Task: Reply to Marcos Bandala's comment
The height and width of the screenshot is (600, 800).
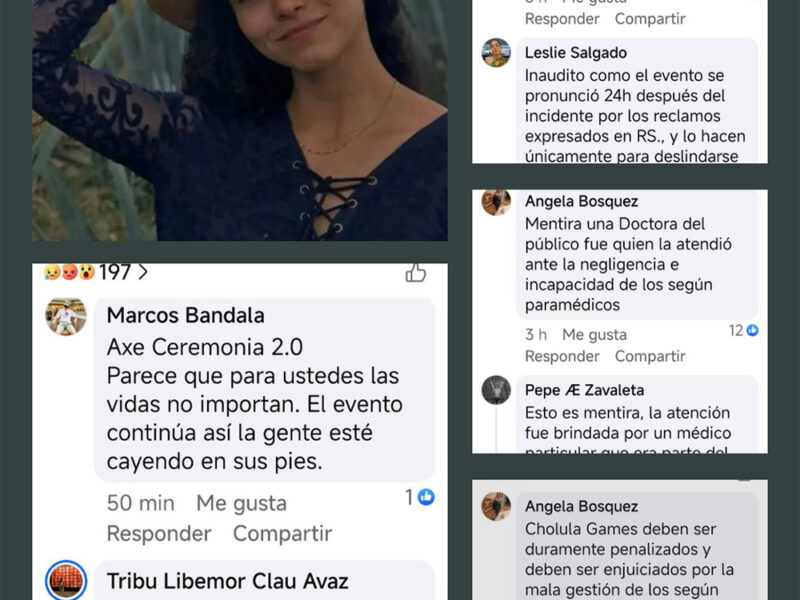Action: click(159, 534)
